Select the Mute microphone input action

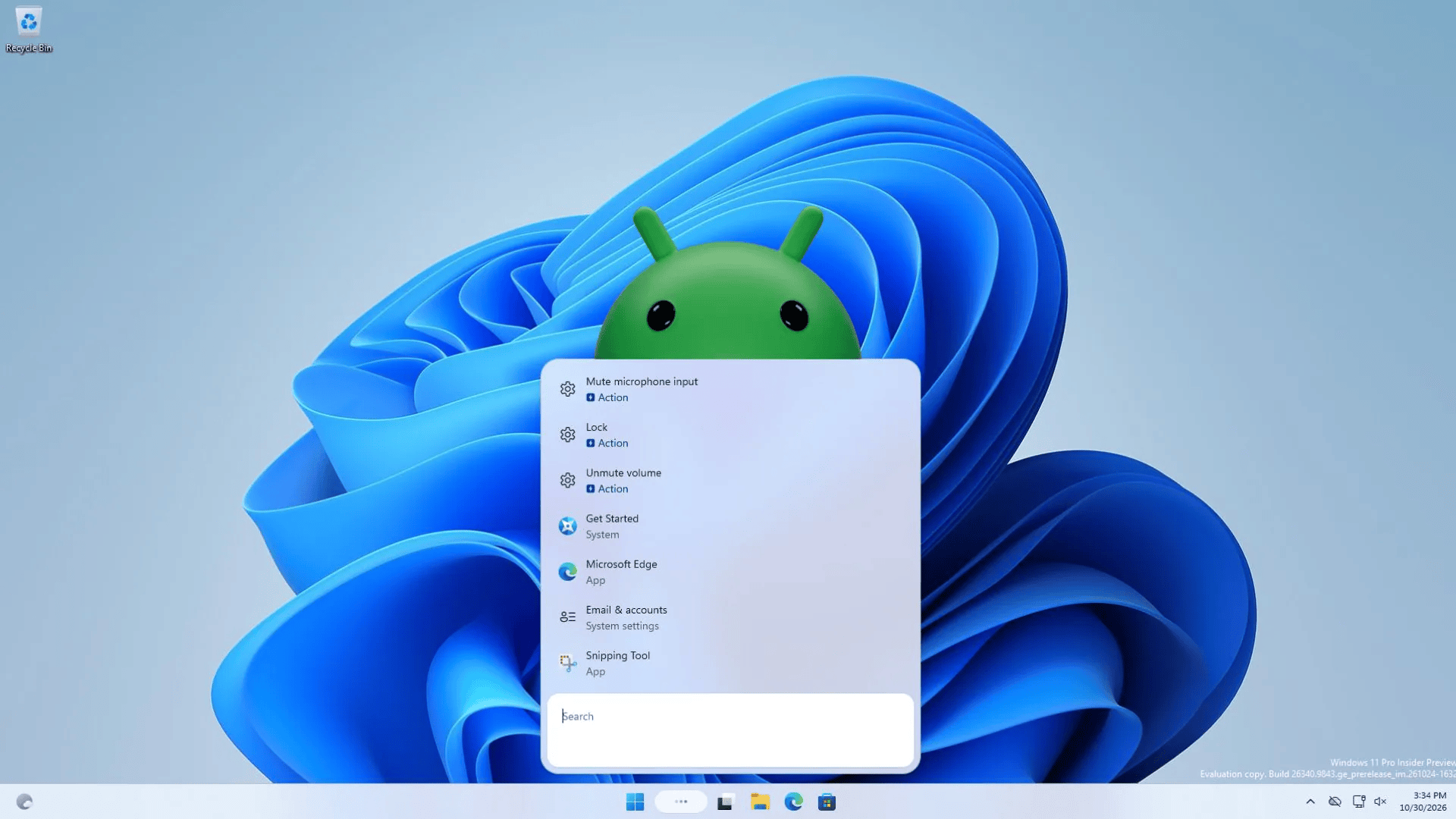coord(730,389)
